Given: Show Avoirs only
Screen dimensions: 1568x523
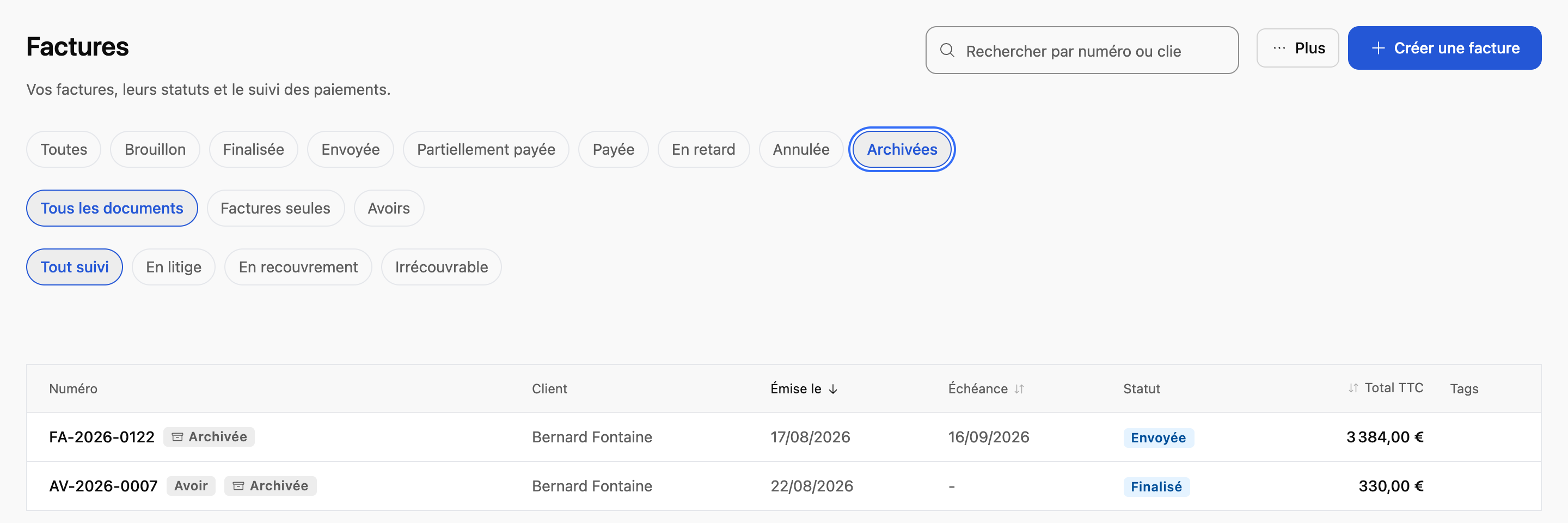Looking at the screenshot, I should (x=389, y=208).
